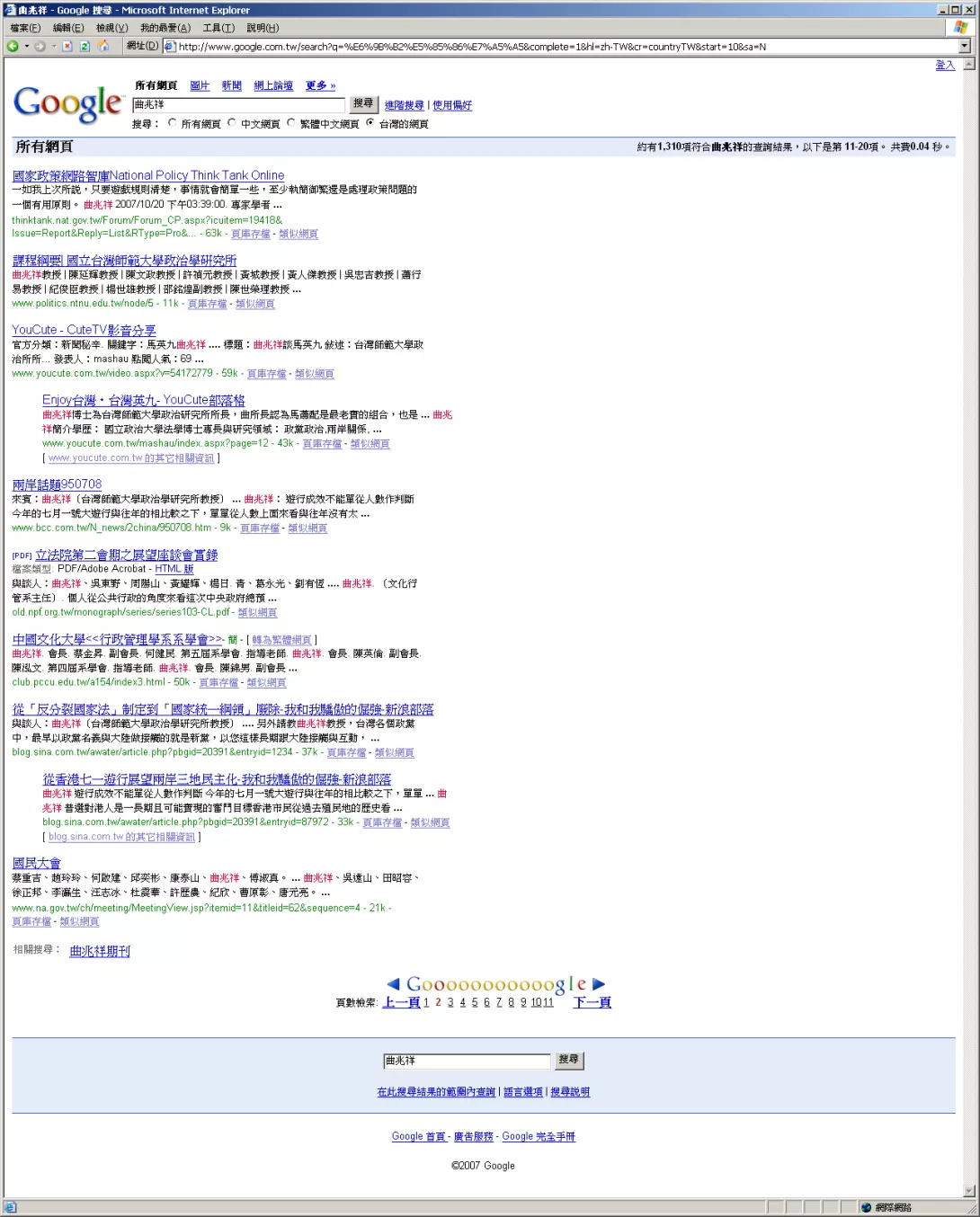This screenshot has width=980, height=1217.
Task: Click the Home icon in toolbar
Action: coord(102,46)
